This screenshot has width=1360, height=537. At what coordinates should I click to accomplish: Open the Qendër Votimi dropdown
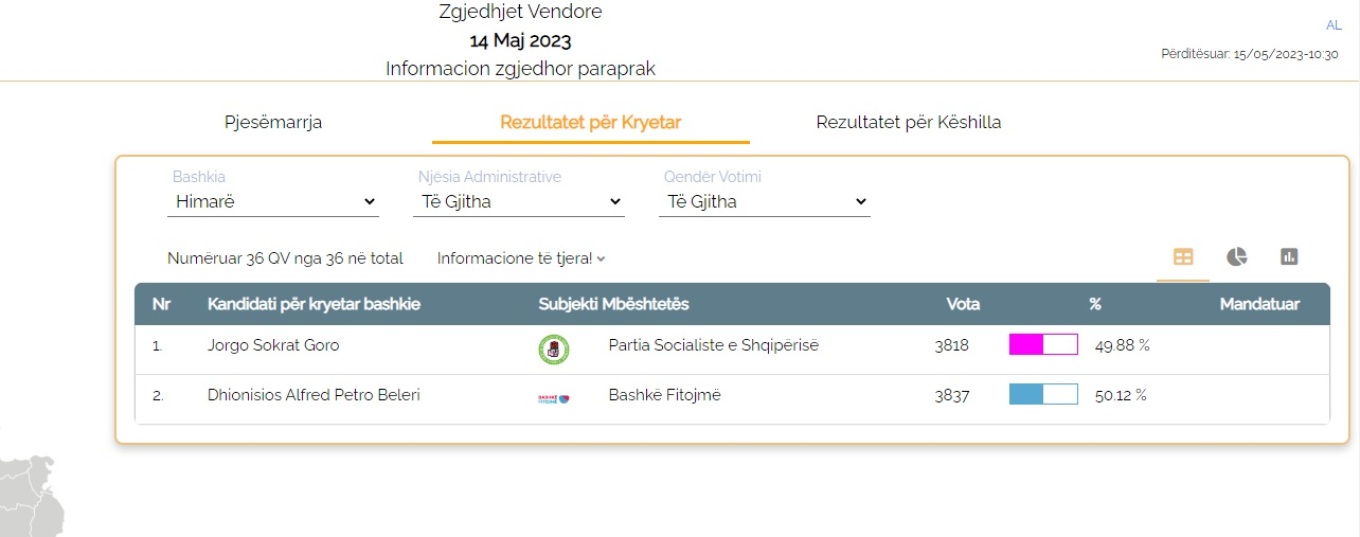tap(765, 202)
